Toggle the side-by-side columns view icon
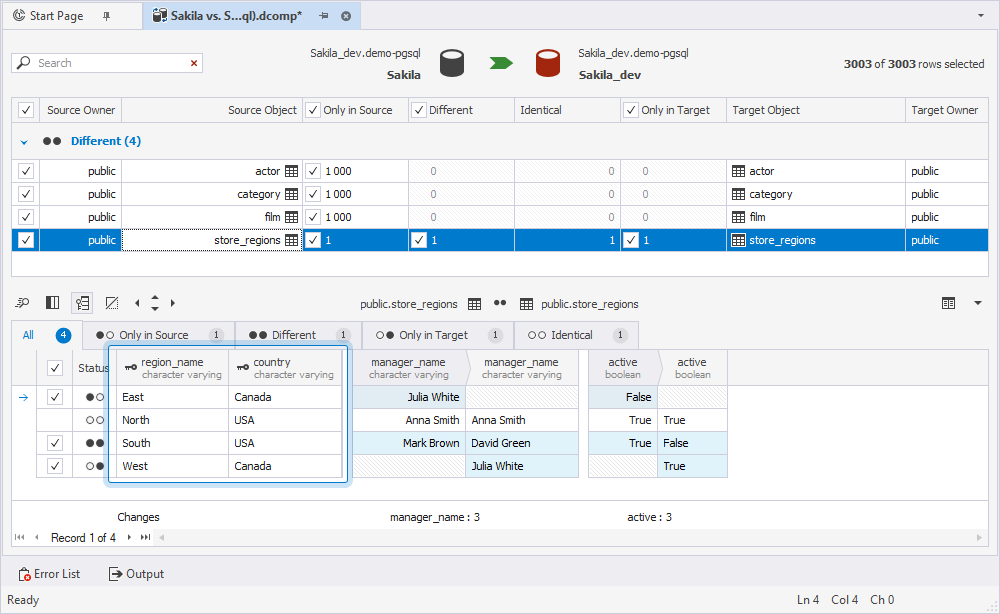The image size is (1000, 614). (52, 303)
